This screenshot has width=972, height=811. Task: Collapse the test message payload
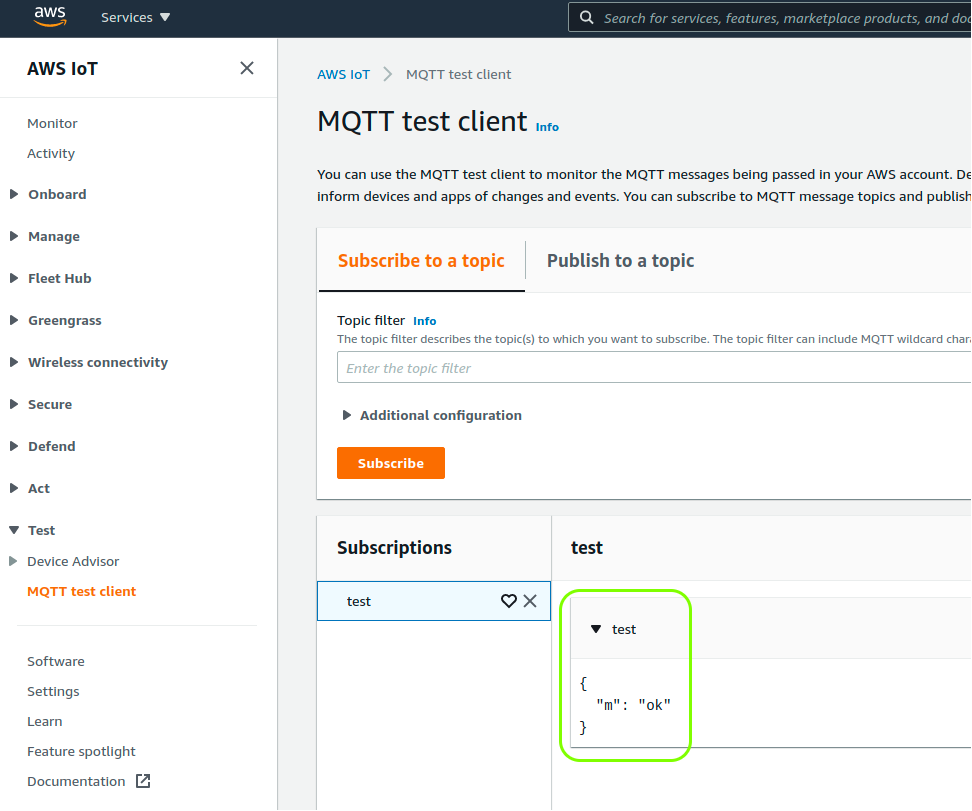pyautogui.click(x=596, y=629)
